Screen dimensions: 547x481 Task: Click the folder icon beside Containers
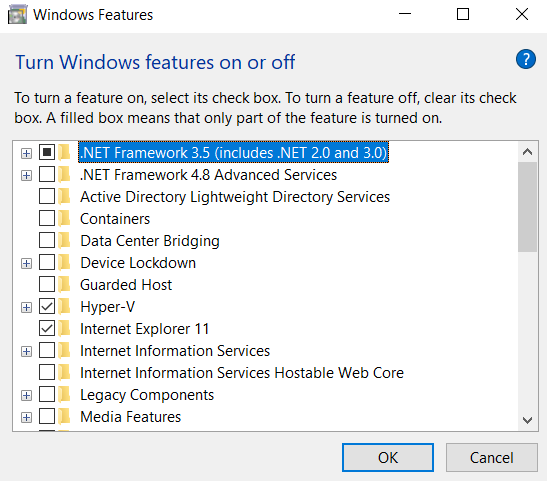click(64, 219)
